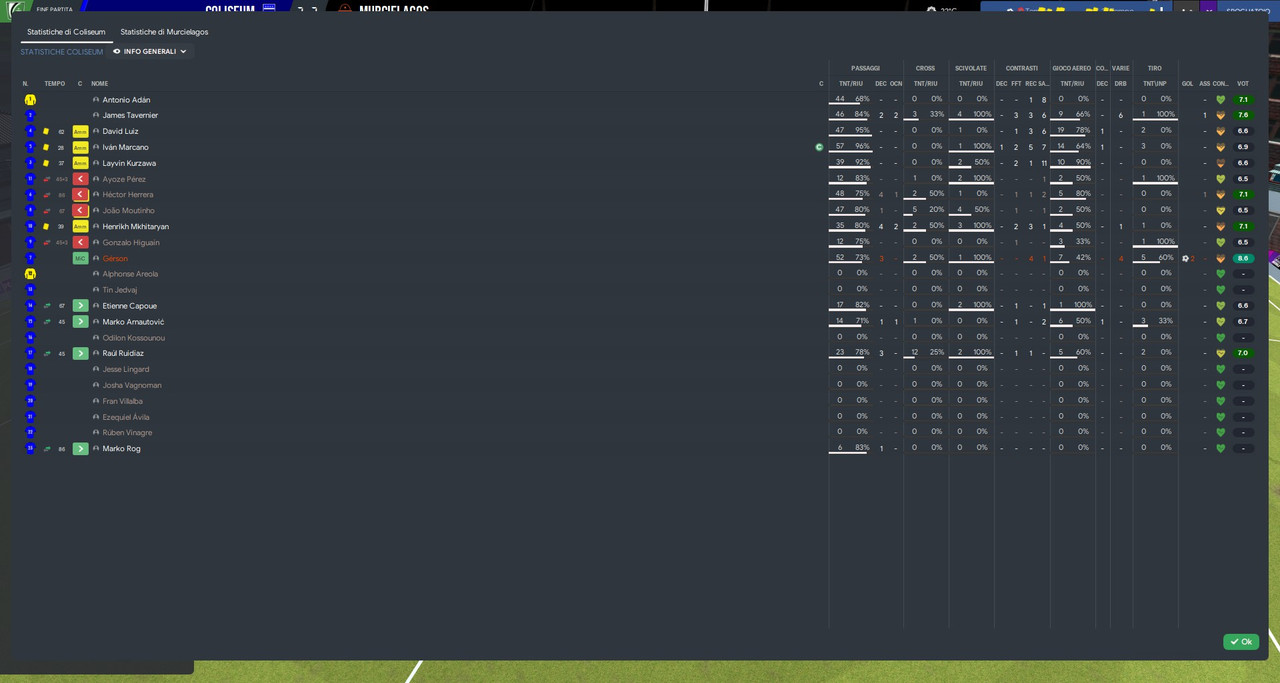Click Alphonse Areola's goalkeeper shirt icon
1280x683 pixels.
tap(30, 274)
